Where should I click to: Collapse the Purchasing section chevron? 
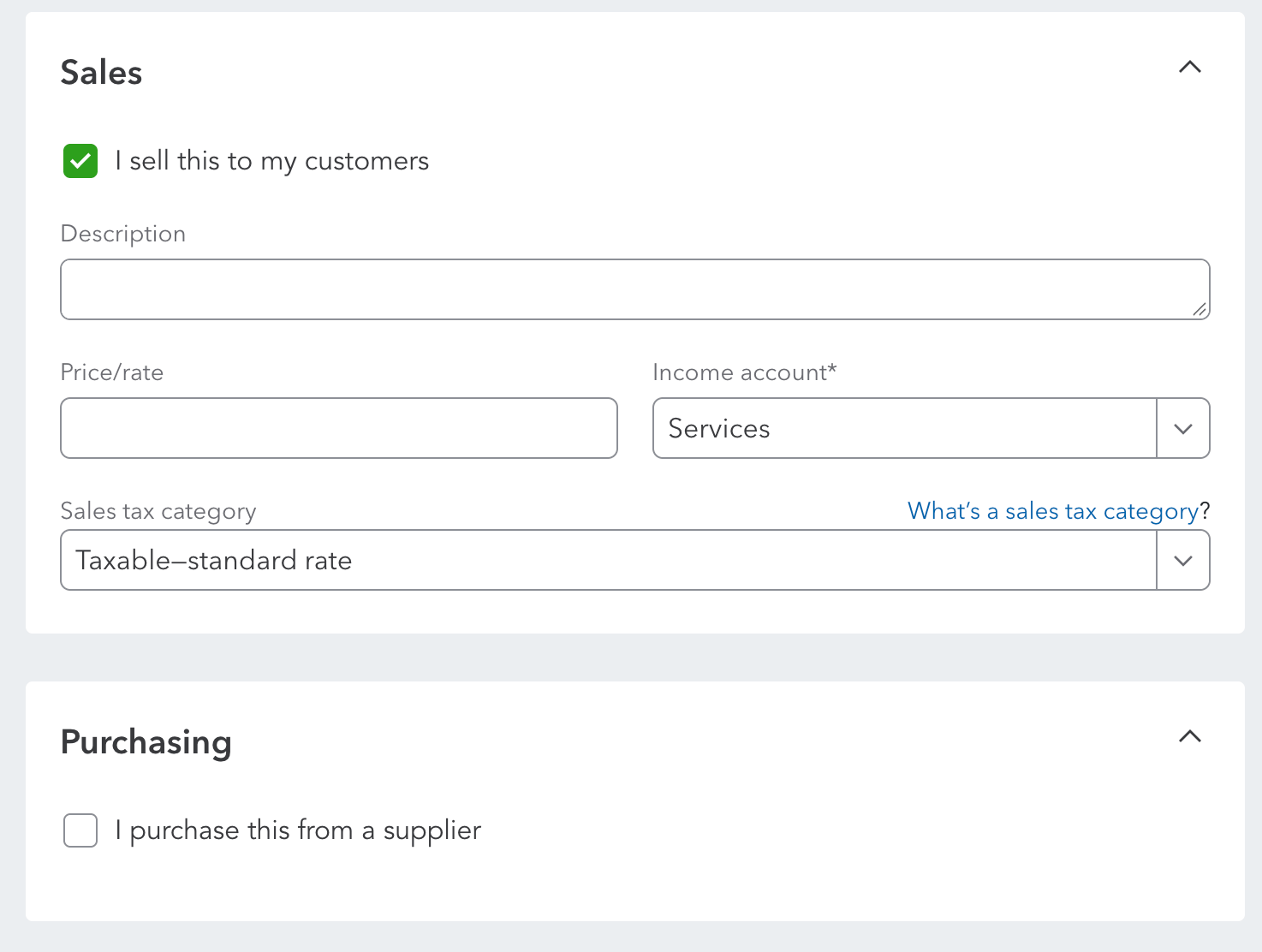[1190, 736]
